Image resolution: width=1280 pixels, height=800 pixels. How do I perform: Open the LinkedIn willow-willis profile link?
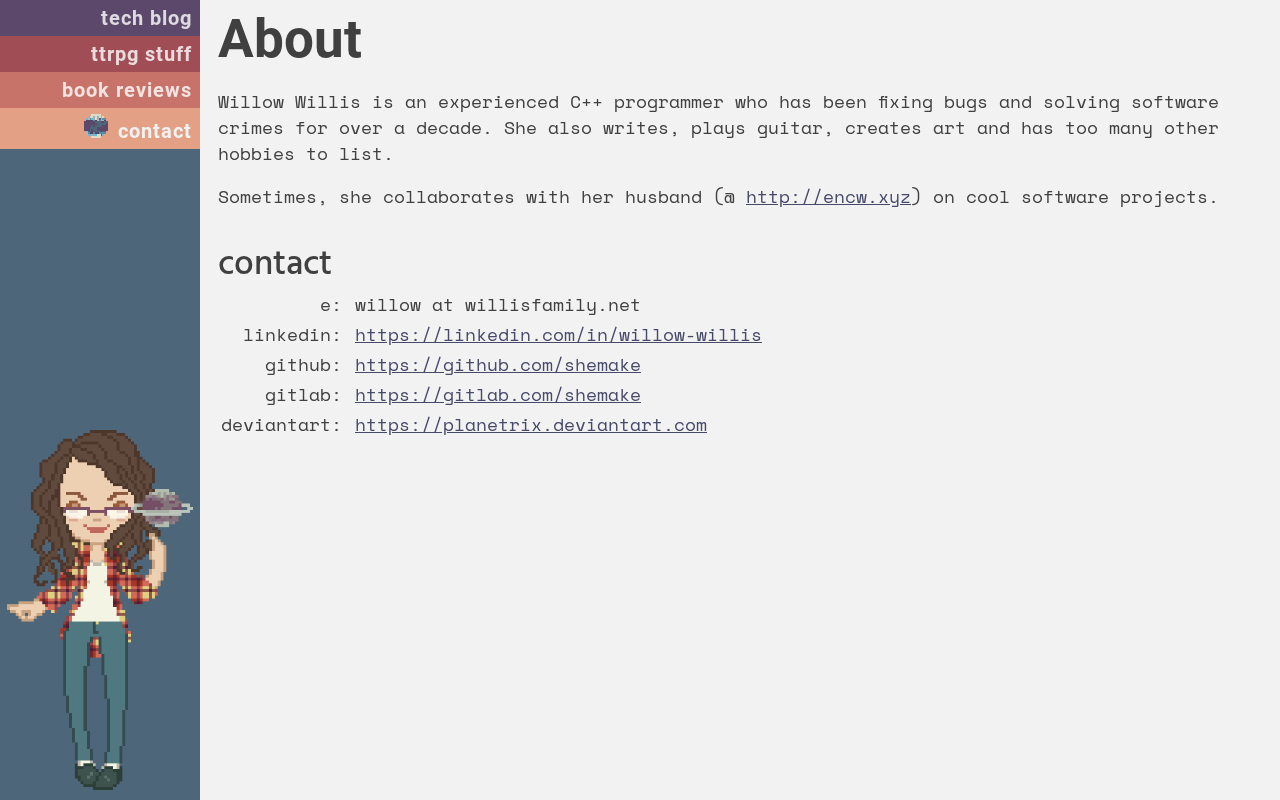point(558,335)
